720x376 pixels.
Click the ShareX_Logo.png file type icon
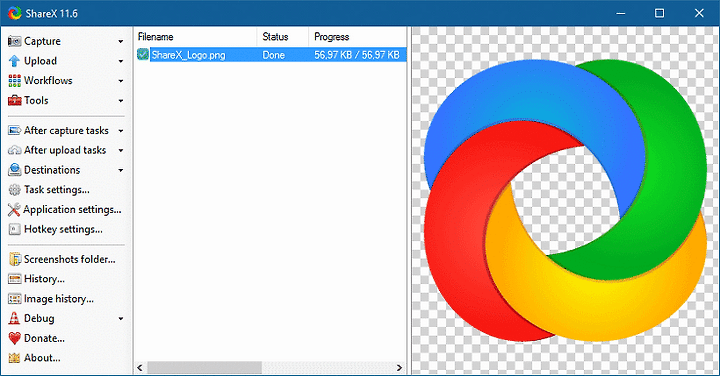pos(143,55)
